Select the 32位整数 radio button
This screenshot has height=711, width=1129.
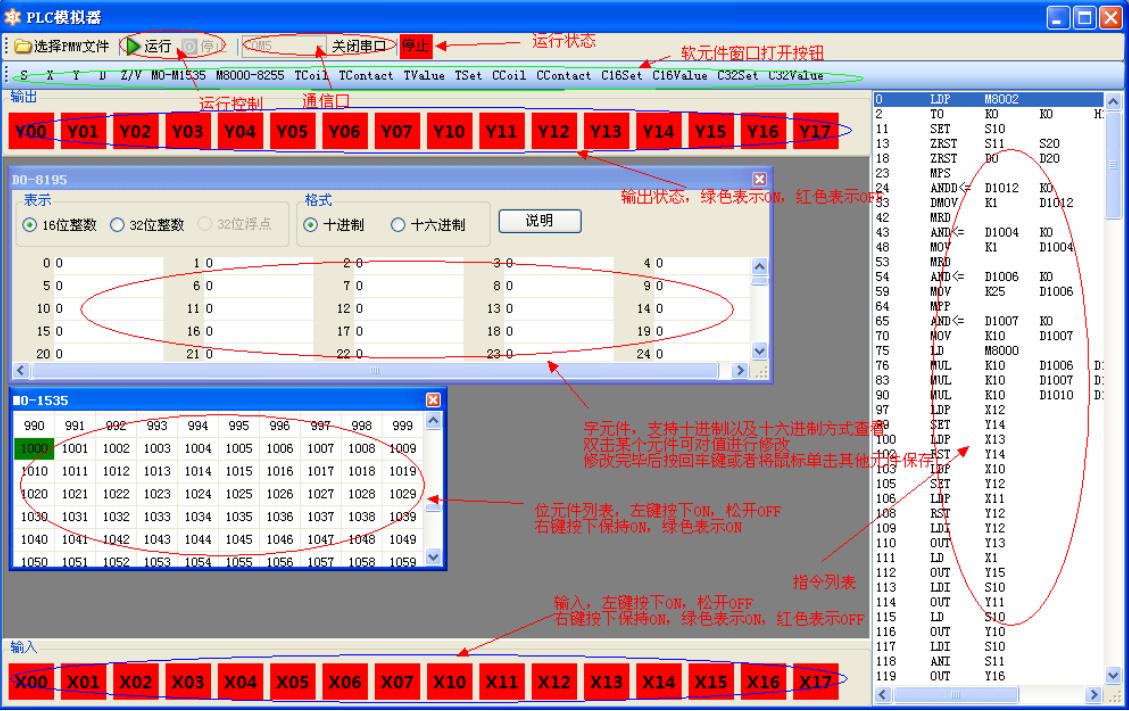pyautogui.click(x=116, y=225)
